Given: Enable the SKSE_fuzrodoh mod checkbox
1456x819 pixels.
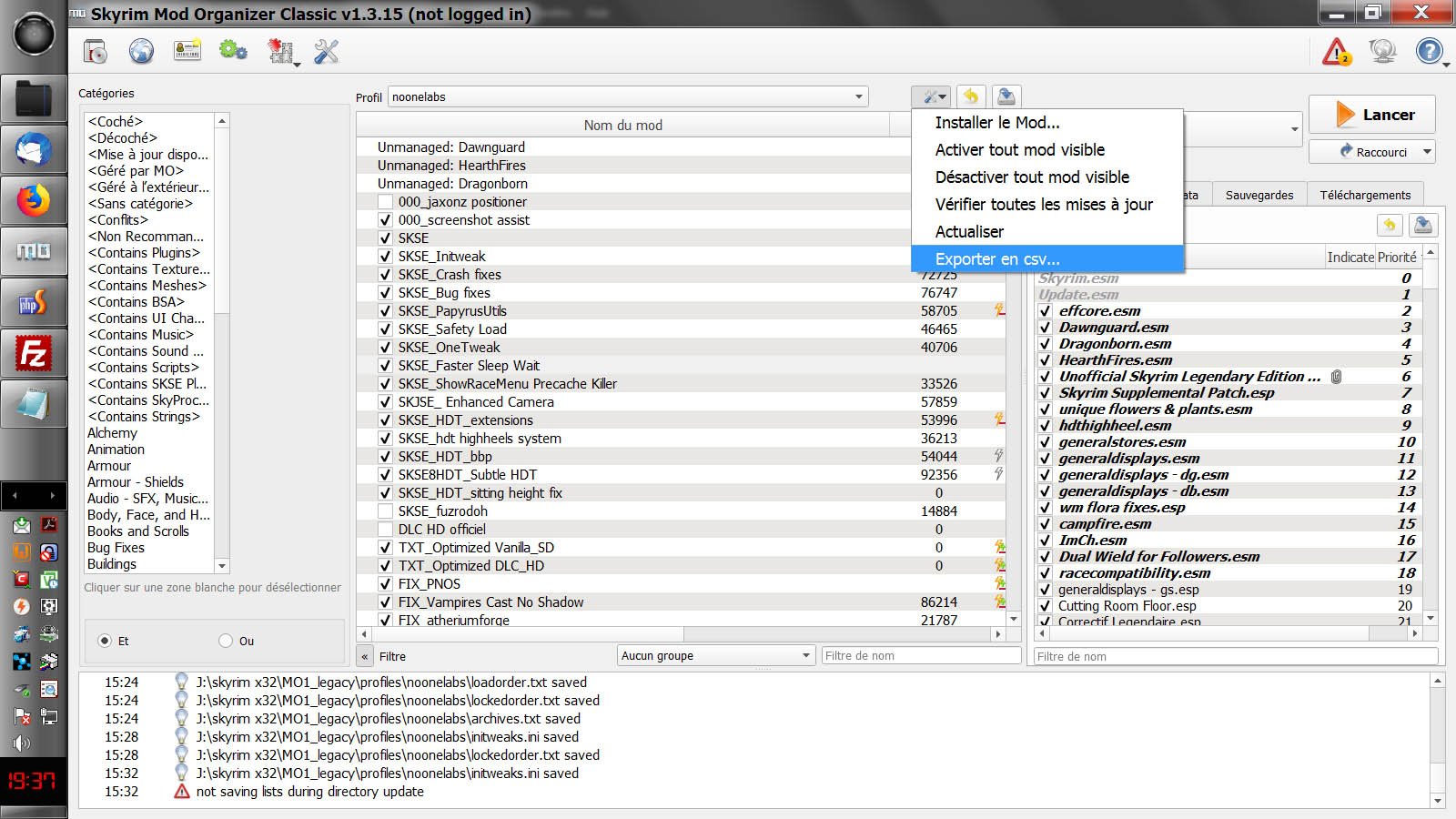Looking at the screenshot, I should (x=385, y=511).
